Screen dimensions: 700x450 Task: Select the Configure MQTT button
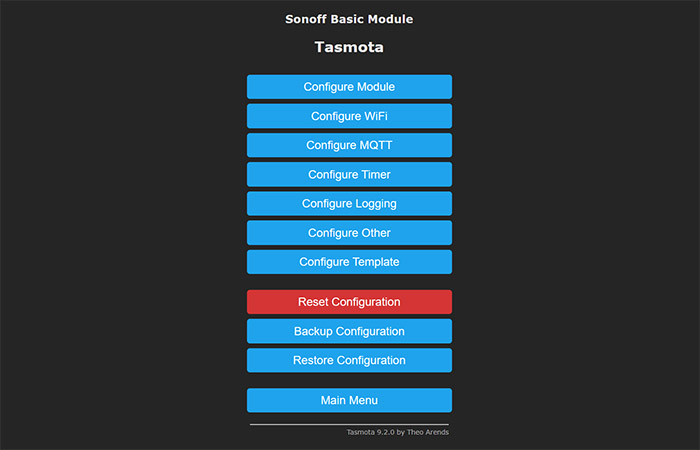[x=349, y=145]
